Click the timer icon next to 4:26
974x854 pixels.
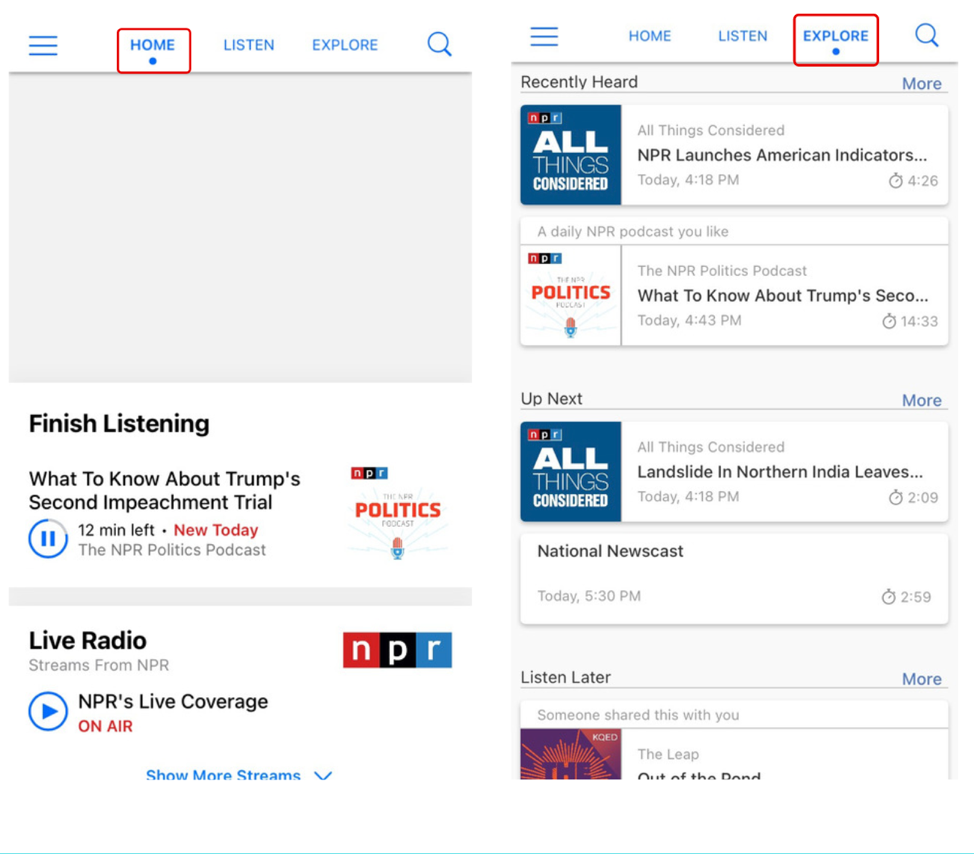pyautogui.click(x=895, y=181)
